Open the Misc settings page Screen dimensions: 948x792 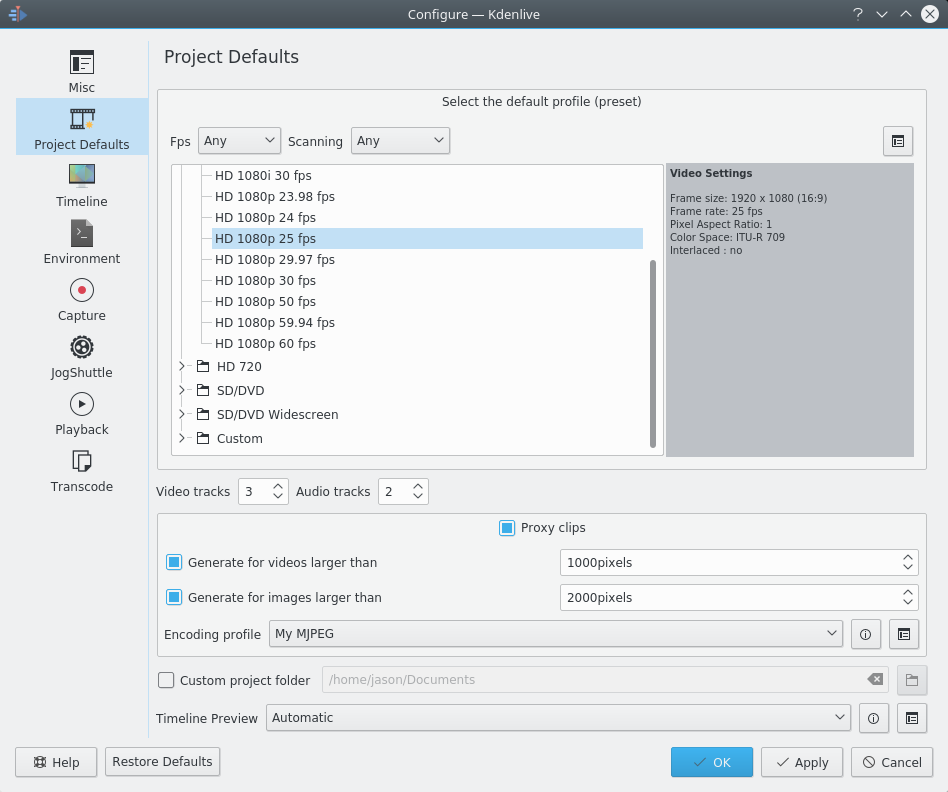pyautogui.click(x=82, y=71)
